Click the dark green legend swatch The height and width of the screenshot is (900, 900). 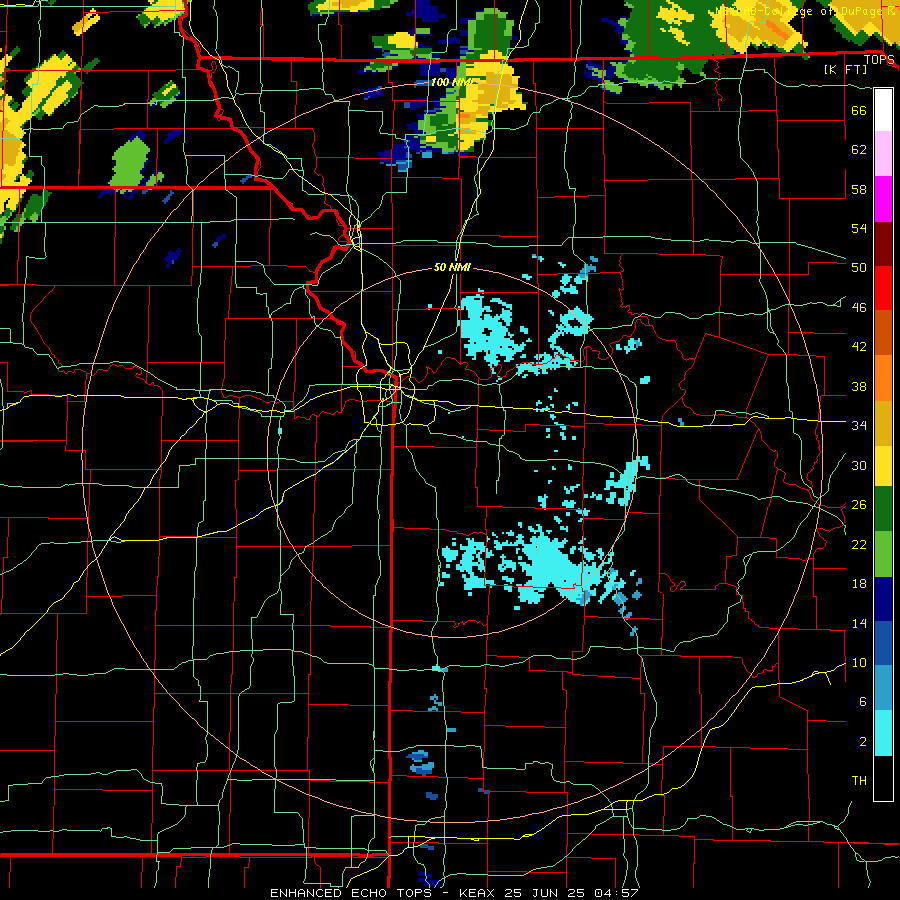[x=883, y=509]
